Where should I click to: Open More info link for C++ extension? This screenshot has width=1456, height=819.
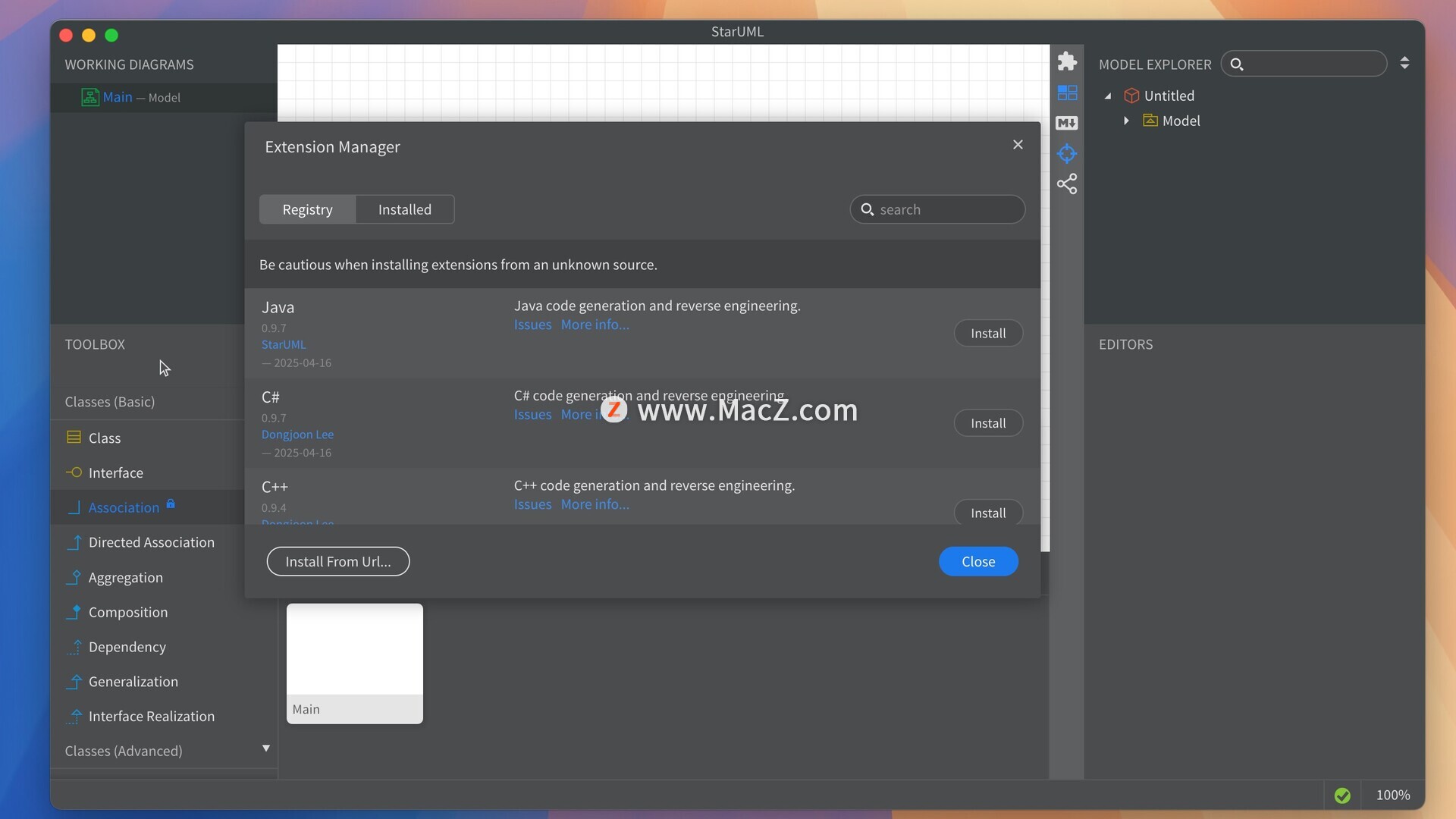(x=595, y=504)
